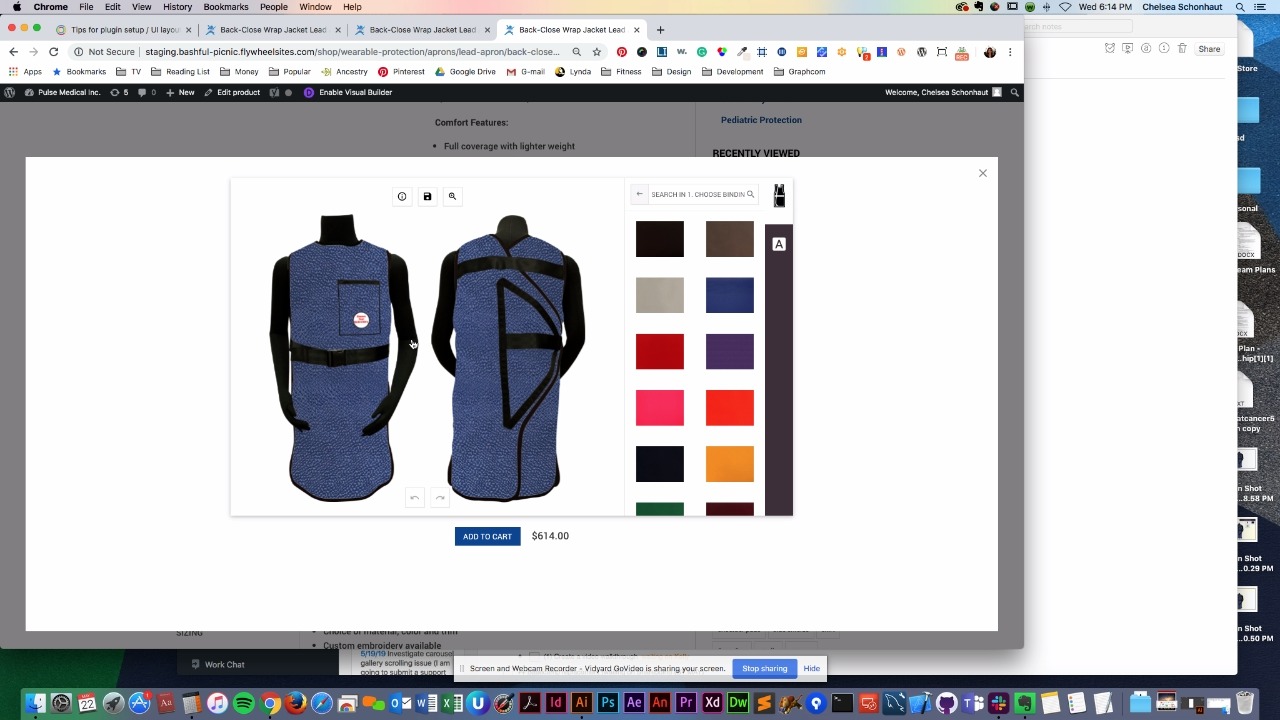This screenshot has height=720, width=1280.
Task: Click the zoom magnifier icon above the apron
Action: (452, 196)
